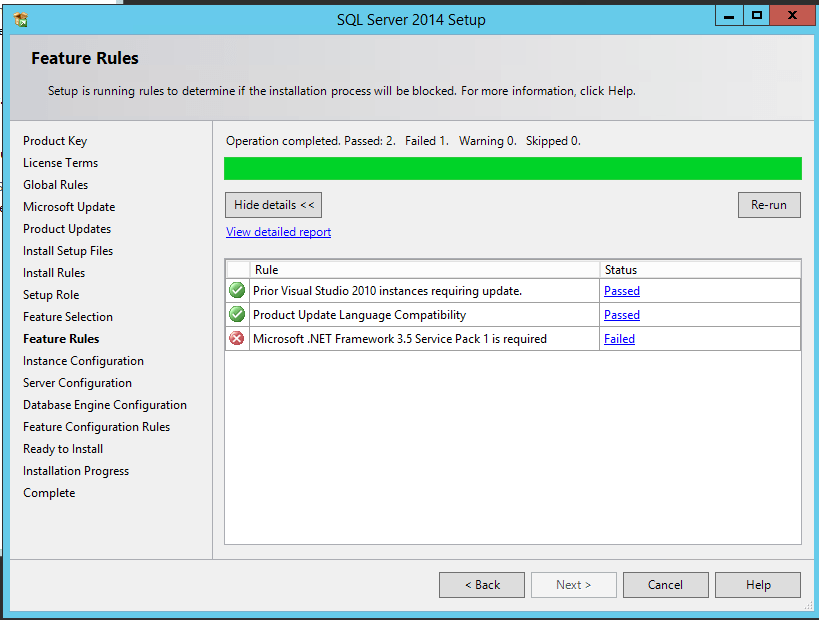Image resolution: width=819 pixels, height=620 pixels.
Task: Close the SQL Server 2014 Setup window
Action: coord(792,16)
